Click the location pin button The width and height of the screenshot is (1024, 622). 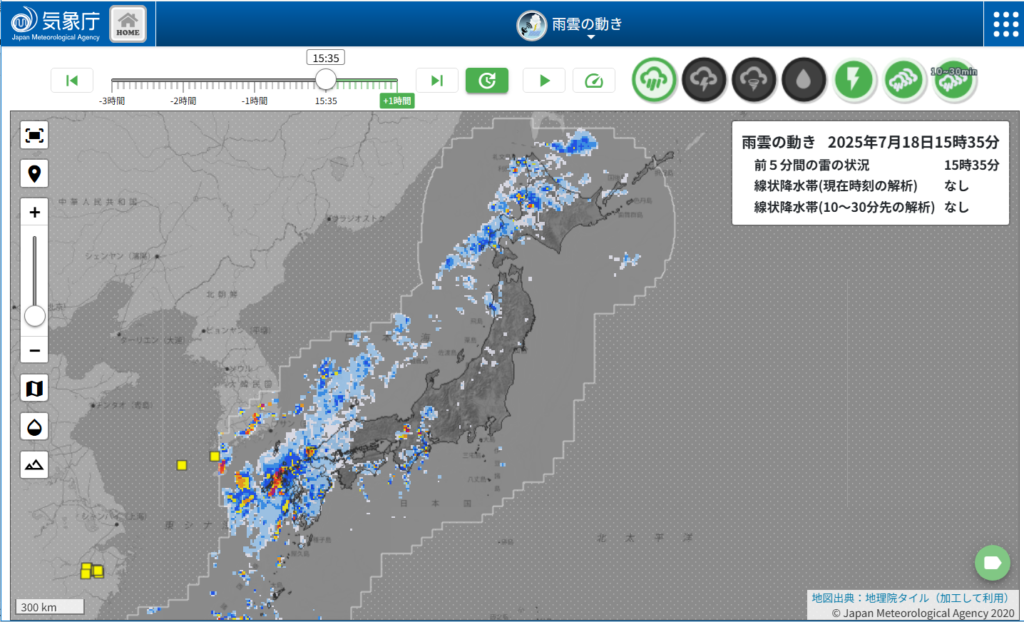coord(34,174)
